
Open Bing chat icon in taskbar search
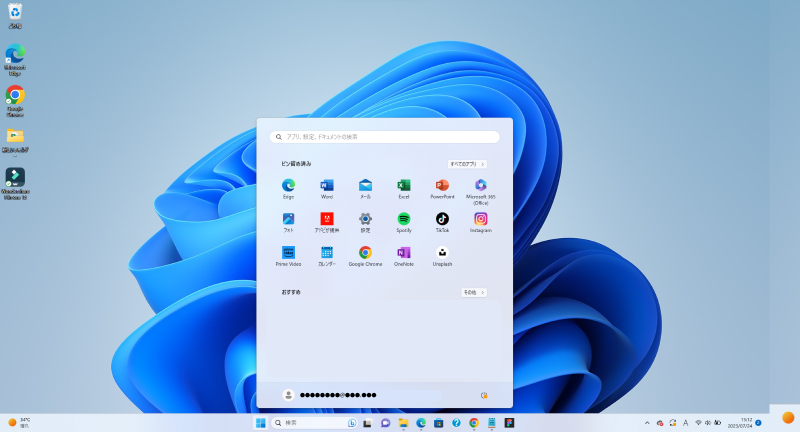click(352, 423)
